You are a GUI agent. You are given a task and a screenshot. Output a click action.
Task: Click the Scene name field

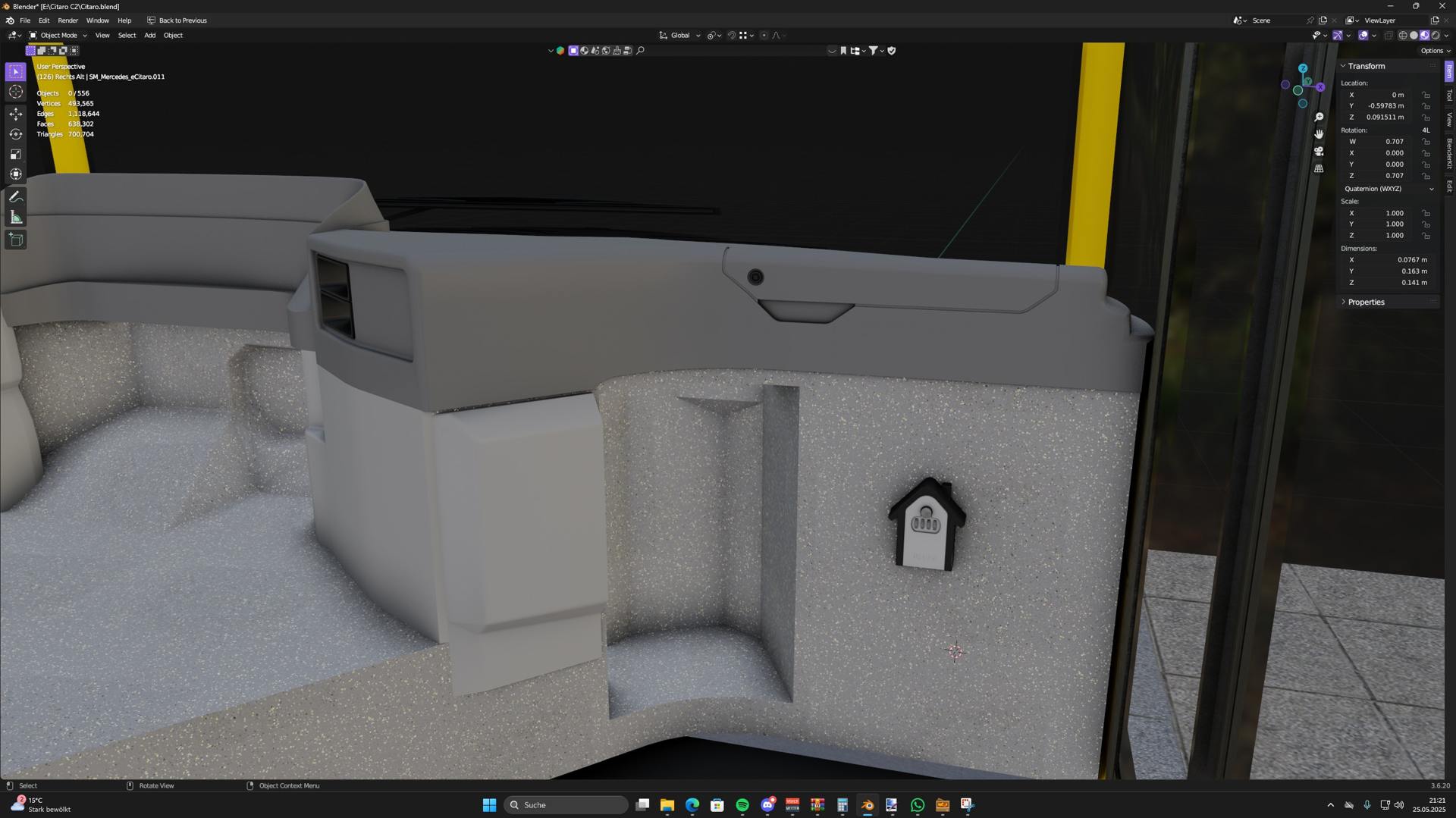(x=1276, y=20)
